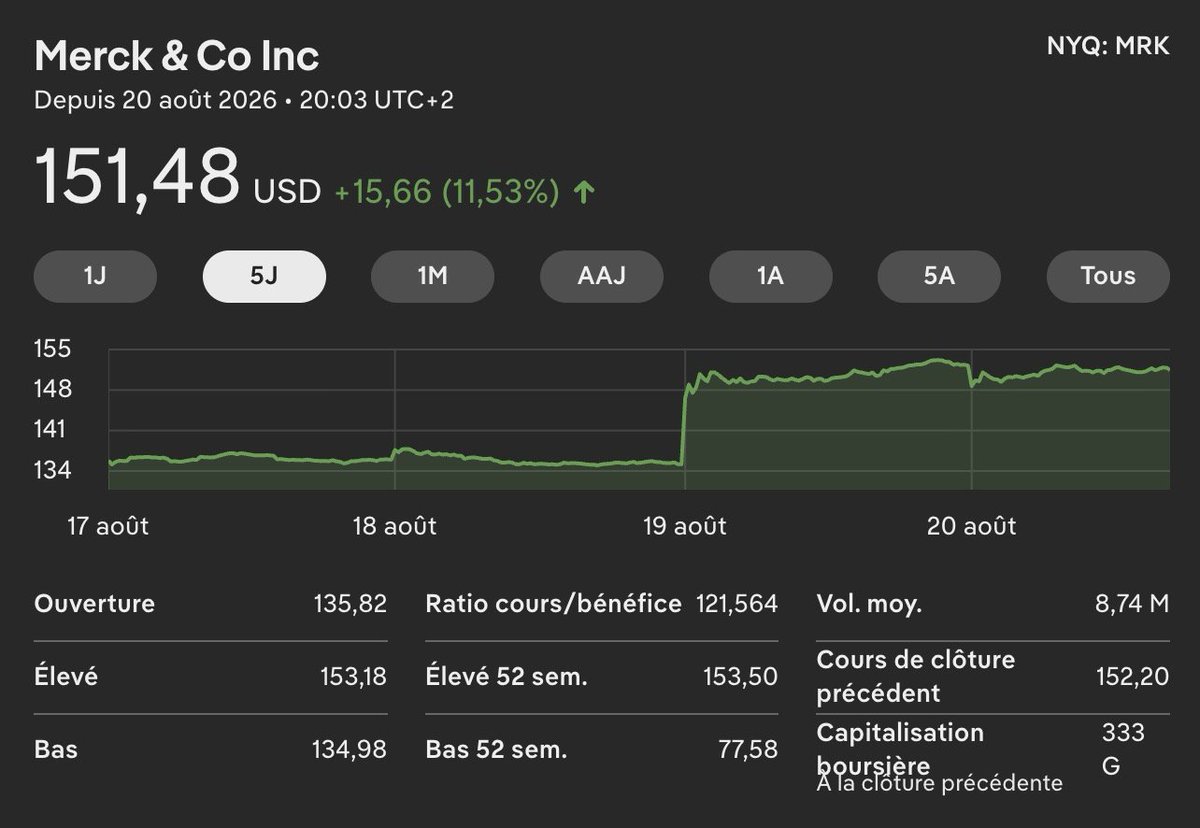
Task: Click the Élevé value 153,18
Action: coord(352,676)
